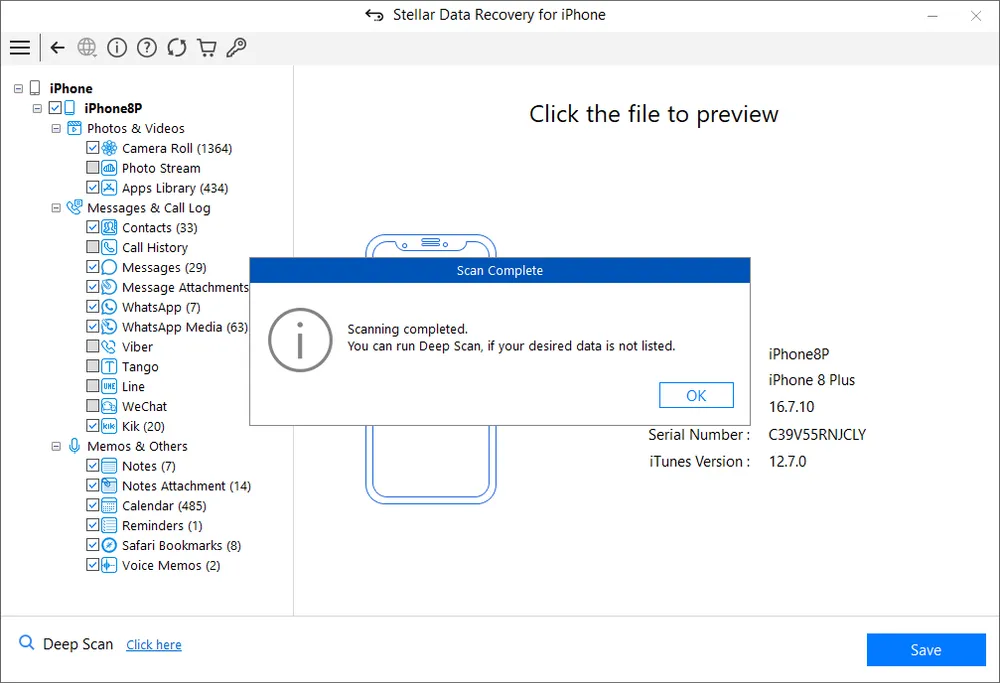Collapse the Memos & Others group
Screen dimensions: 1000x683
pyautogui.click(x=56, y=446)
